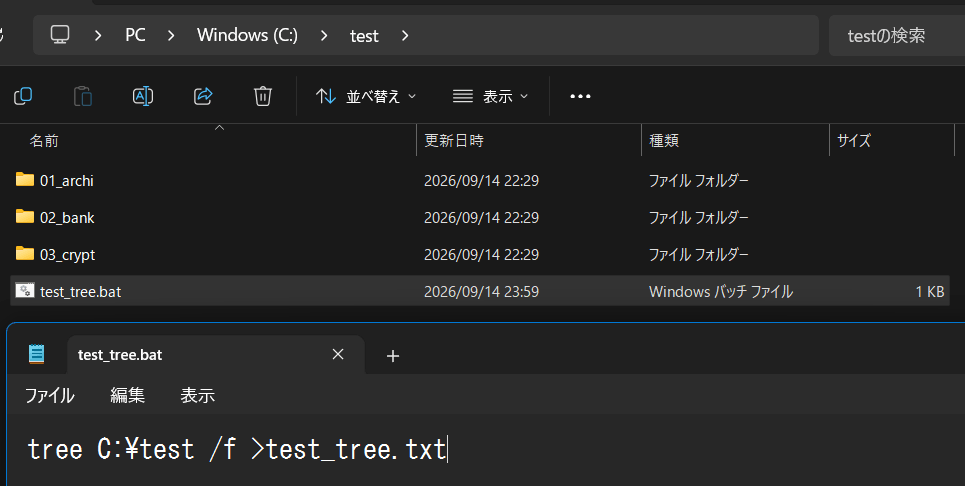Click the testの検索 search field
This screenshot has width=965, height=486.
pyautogui.click(x=897, y=36)
